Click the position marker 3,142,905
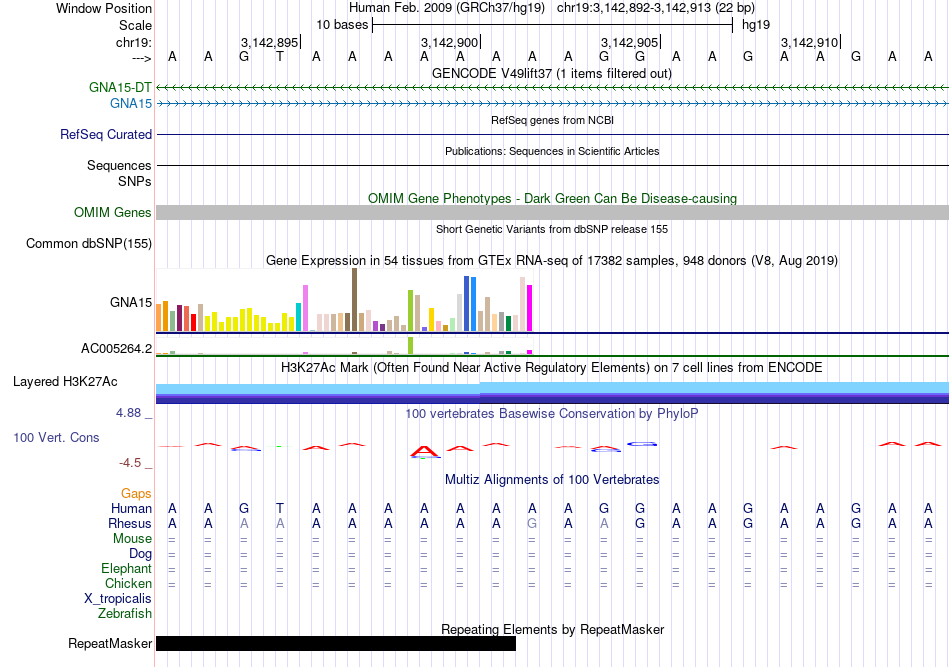Screen dimensions: 950x667 (629, 42)
